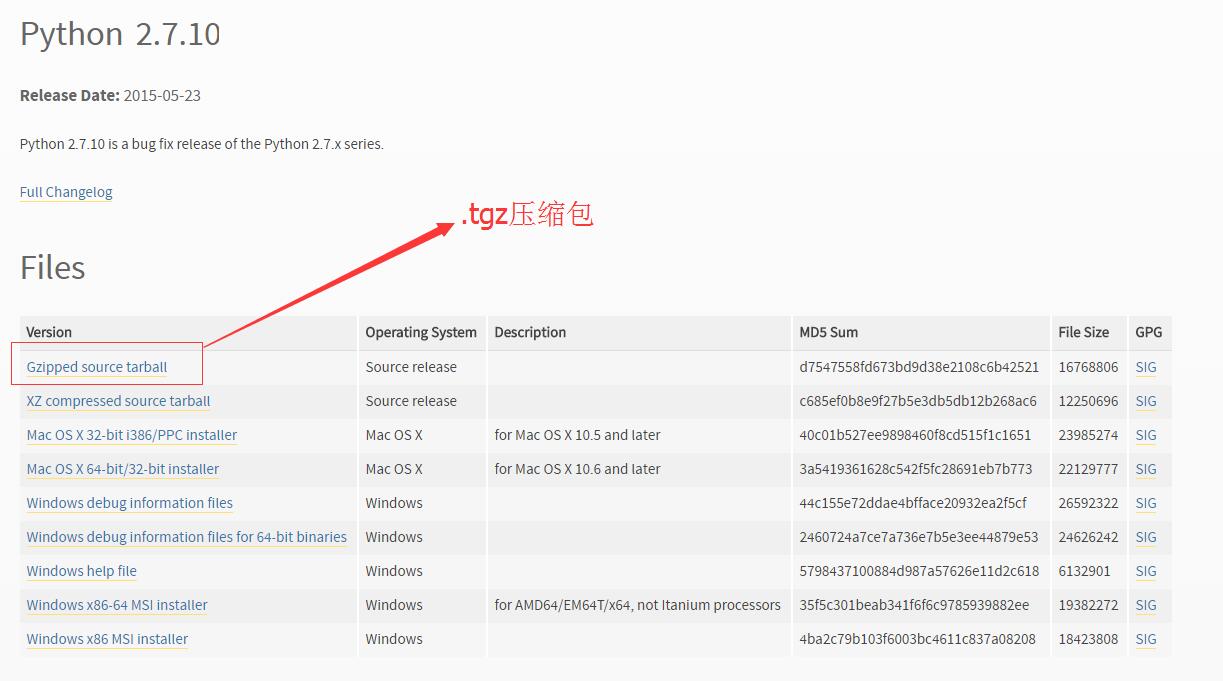Download the XZ compressed source tarball
This screenshot has width=1223, height=681.
tap(116, 401)
